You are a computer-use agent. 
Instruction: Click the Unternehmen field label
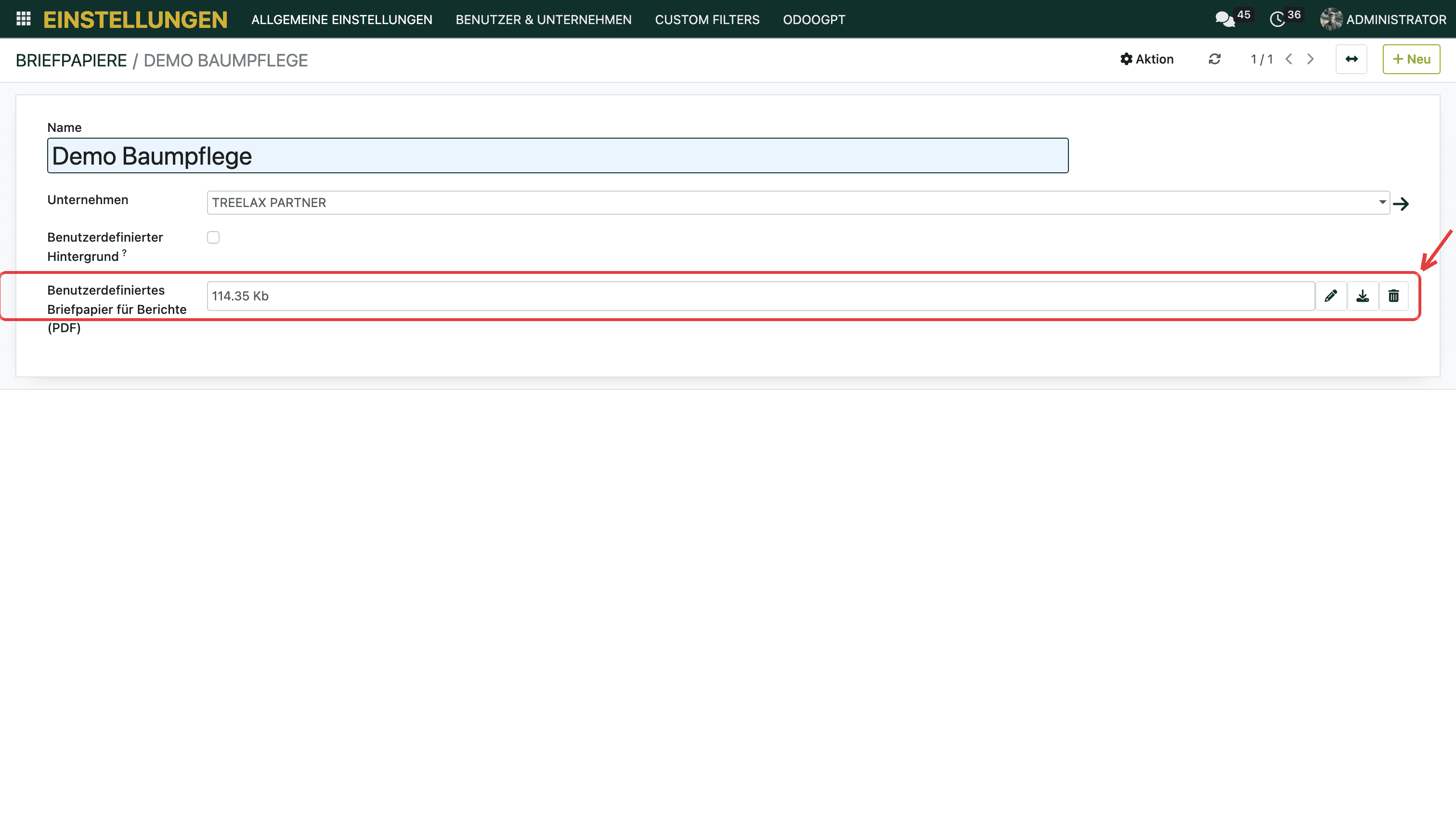pyautogui.click(x=88, y=200)
